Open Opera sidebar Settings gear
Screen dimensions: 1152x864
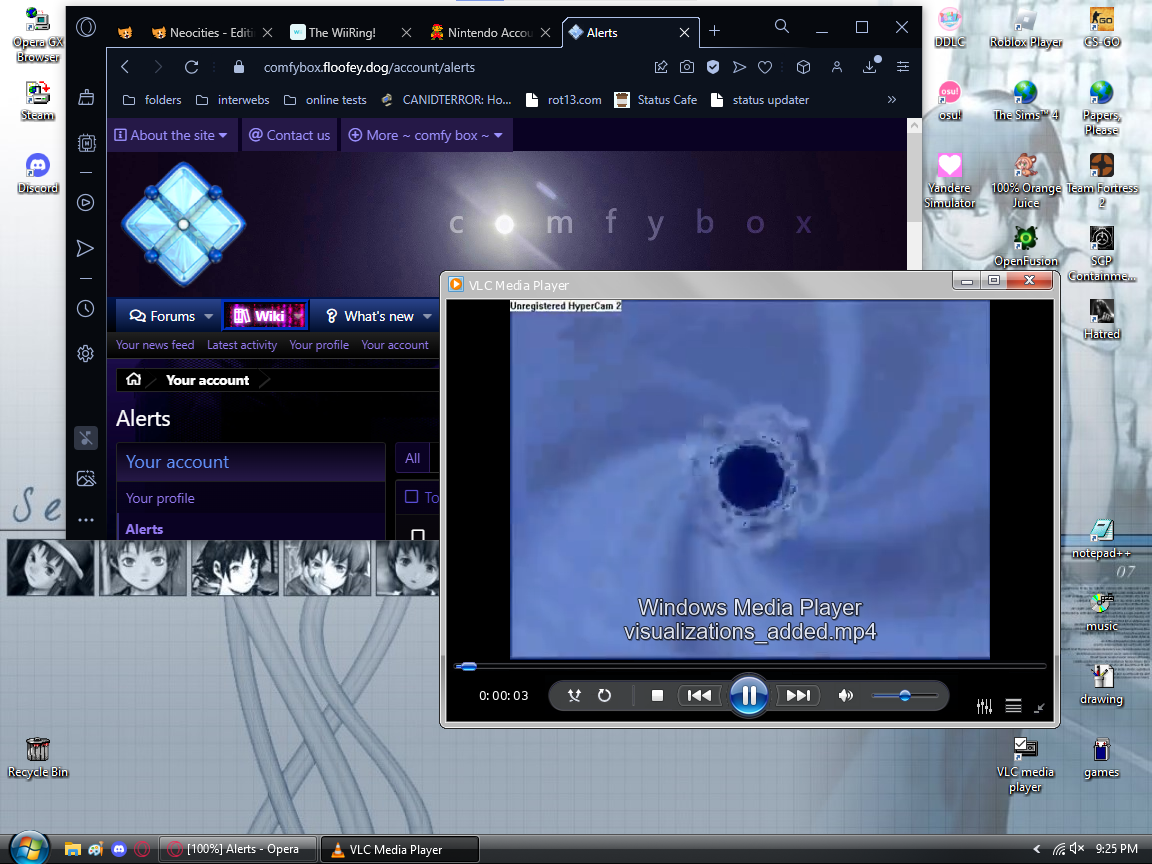tap(86, 354)
